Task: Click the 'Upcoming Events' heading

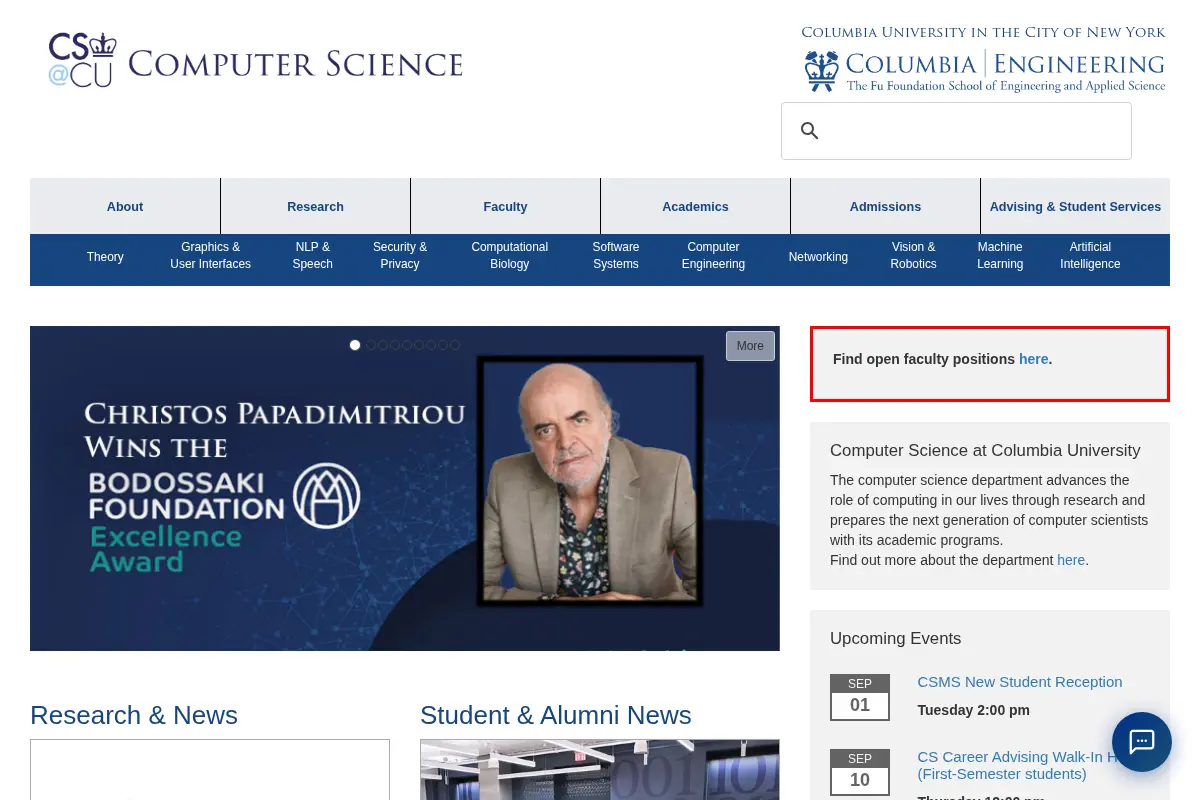Action: (x=895, y=638)
